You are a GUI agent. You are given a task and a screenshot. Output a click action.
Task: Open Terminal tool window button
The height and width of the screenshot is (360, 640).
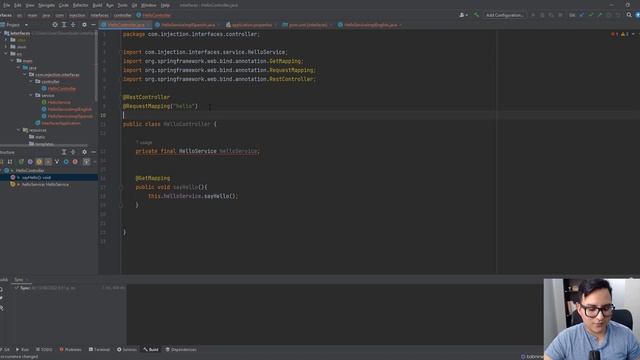coord(99,349)
